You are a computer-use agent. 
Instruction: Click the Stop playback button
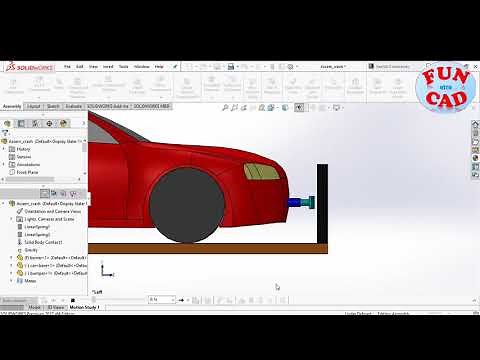[73, 300]
